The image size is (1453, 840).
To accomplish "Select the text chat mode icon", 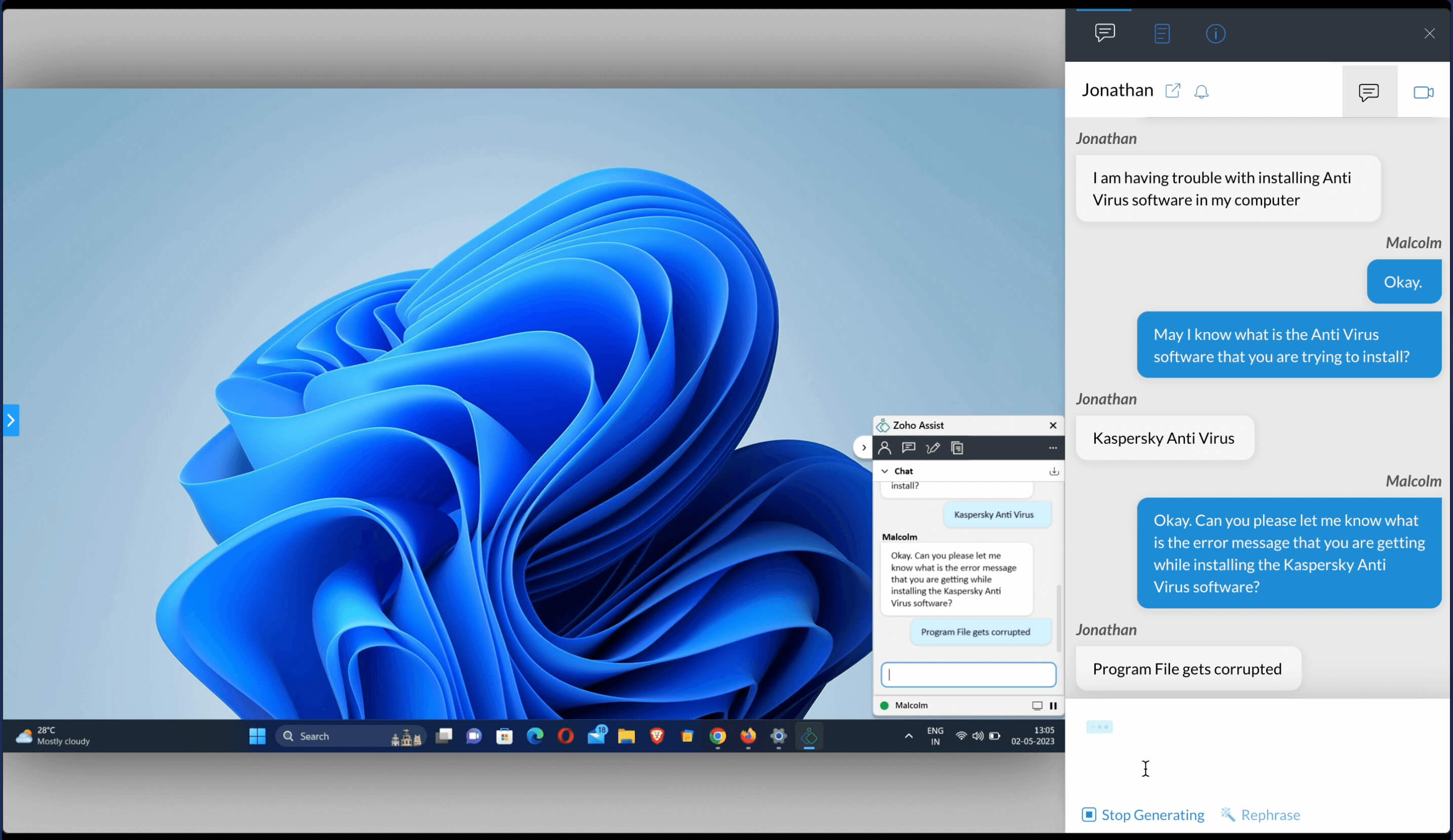I will [1368, 92].
